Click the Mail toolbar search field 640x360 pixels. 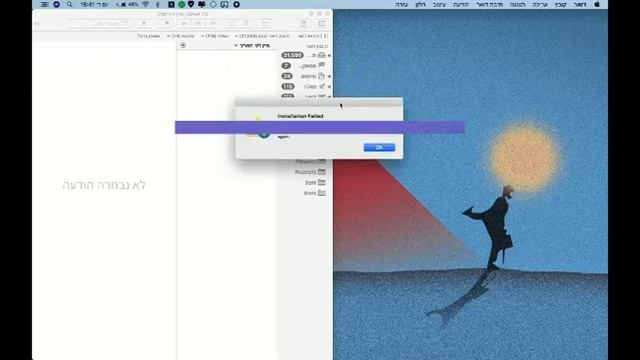pos(99,24)
